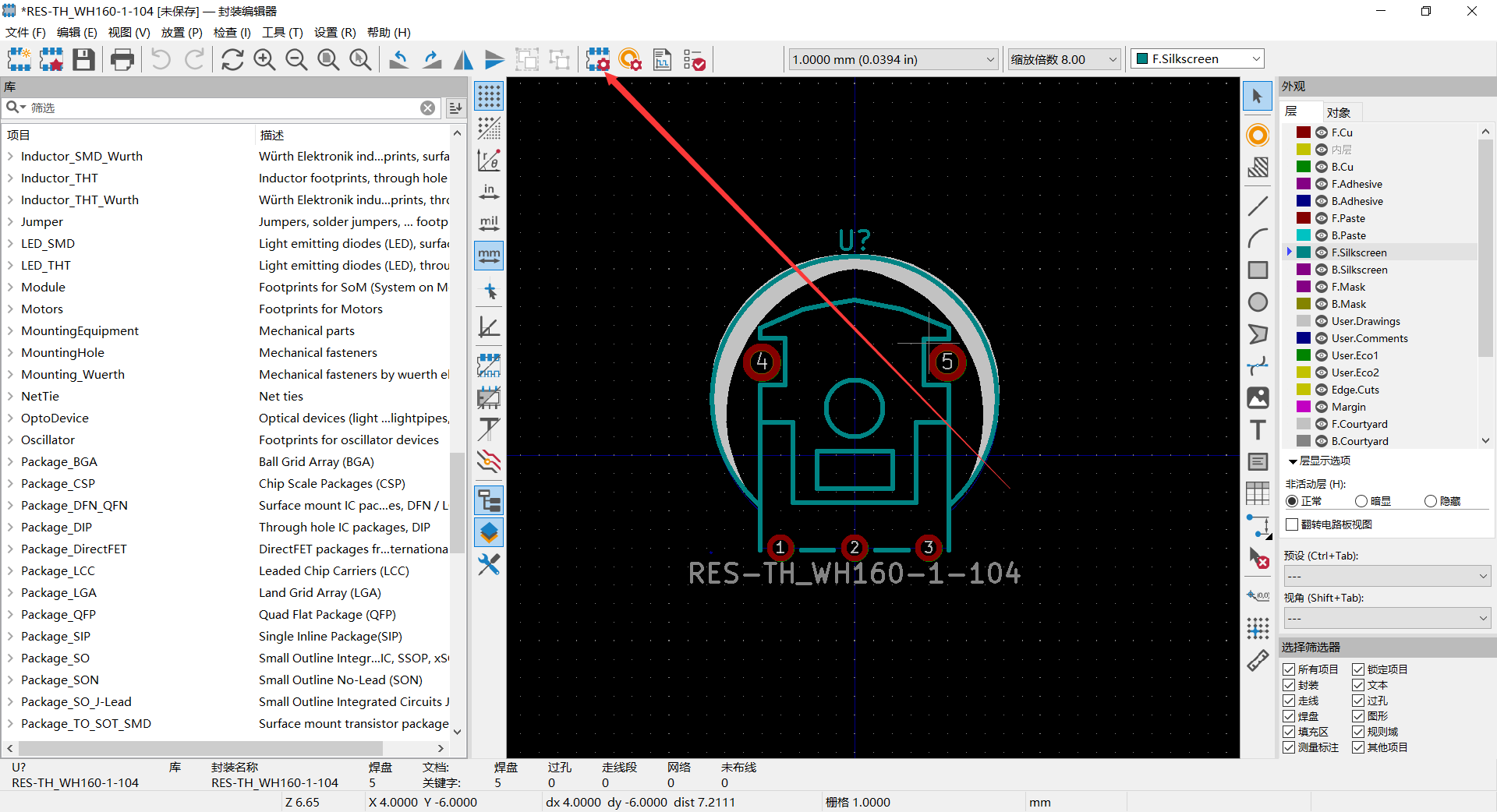
Task: Switch to the 对象 tab in appearance panel
Action: (x=1338, y=112)
